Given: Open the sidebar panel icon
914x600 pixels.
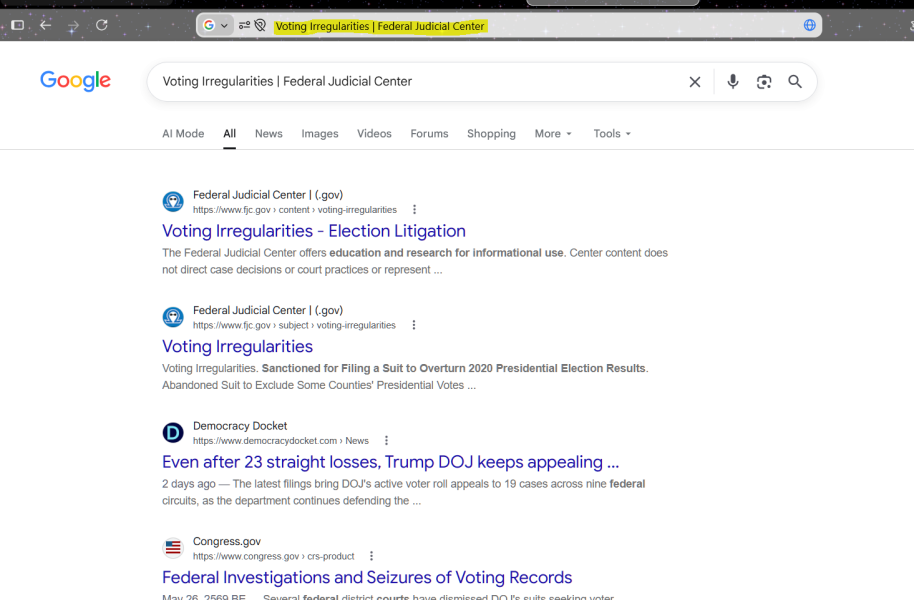Looking at the screenshot, I should tap(17, 25).
